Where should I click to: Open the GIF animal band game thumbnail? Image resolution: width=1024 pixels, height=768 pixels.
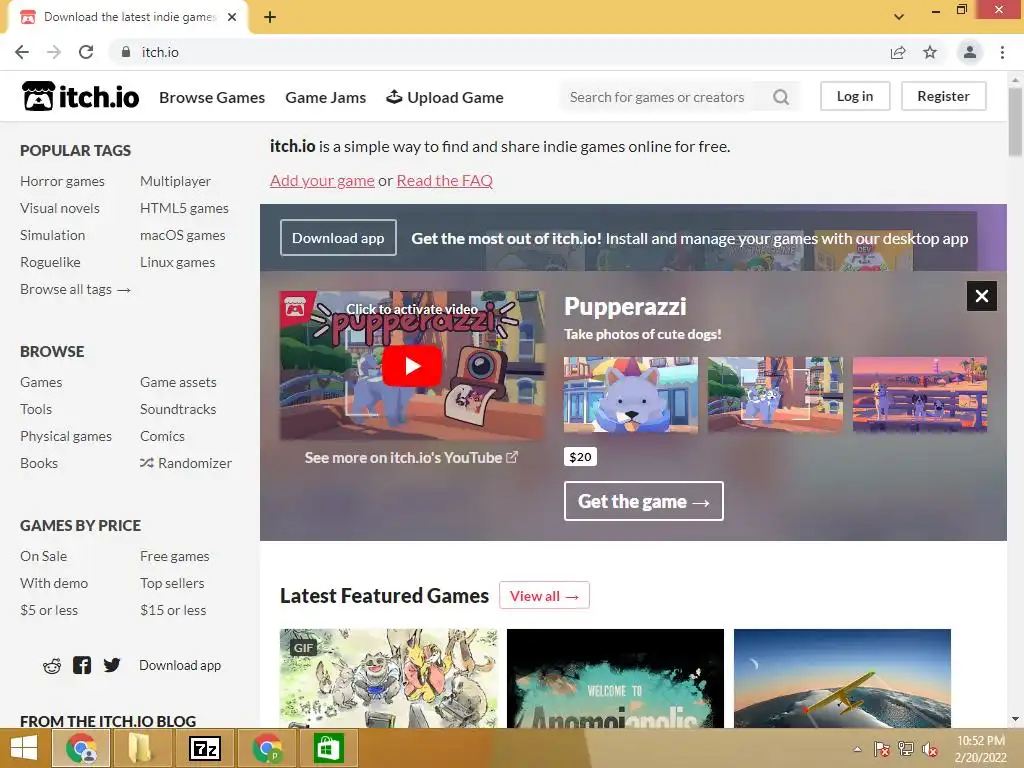(389, 678)
